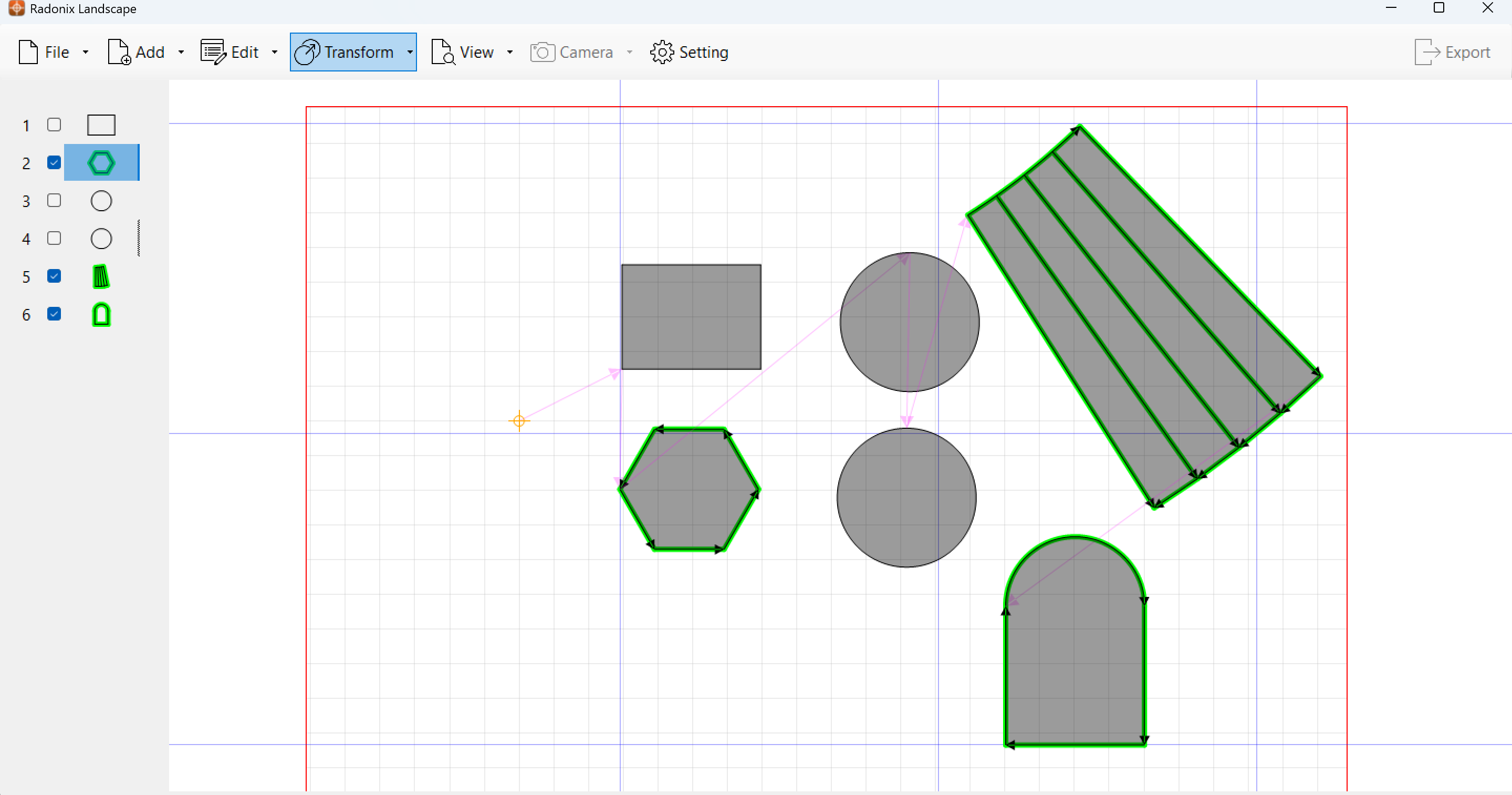Click the circle shape icon in row 4
Viewport: 1512px width, 795px height.
(101, 239)
